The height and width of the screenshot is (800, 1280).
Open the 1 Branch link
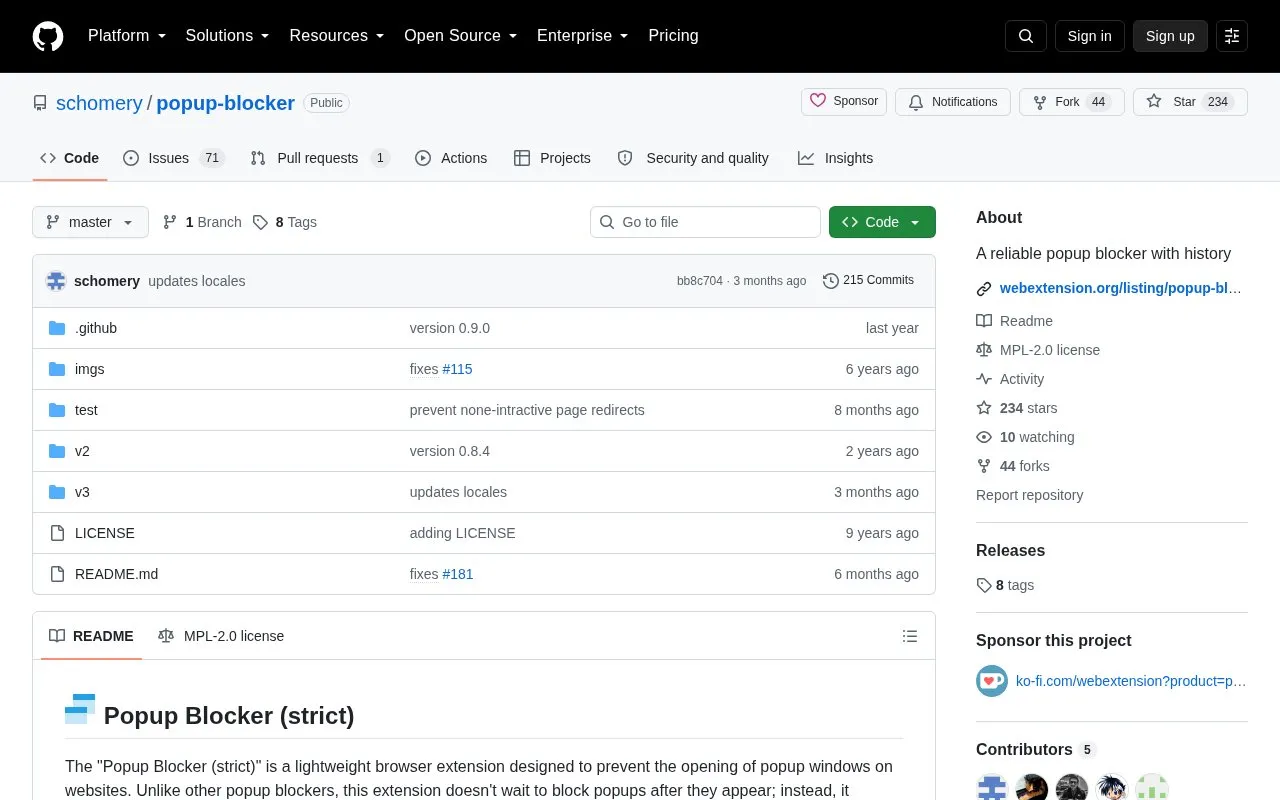(202, 222)
